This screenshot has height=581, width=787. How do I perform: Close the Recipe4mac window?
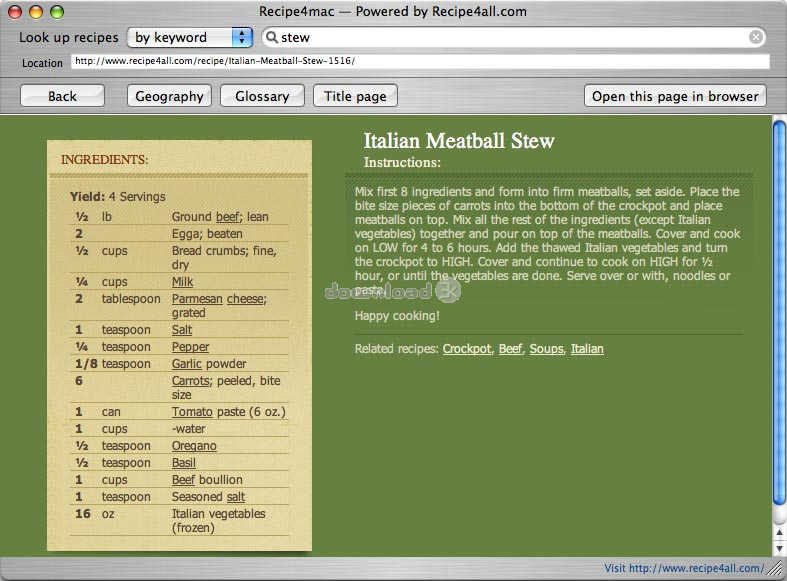tap(15, 12)
